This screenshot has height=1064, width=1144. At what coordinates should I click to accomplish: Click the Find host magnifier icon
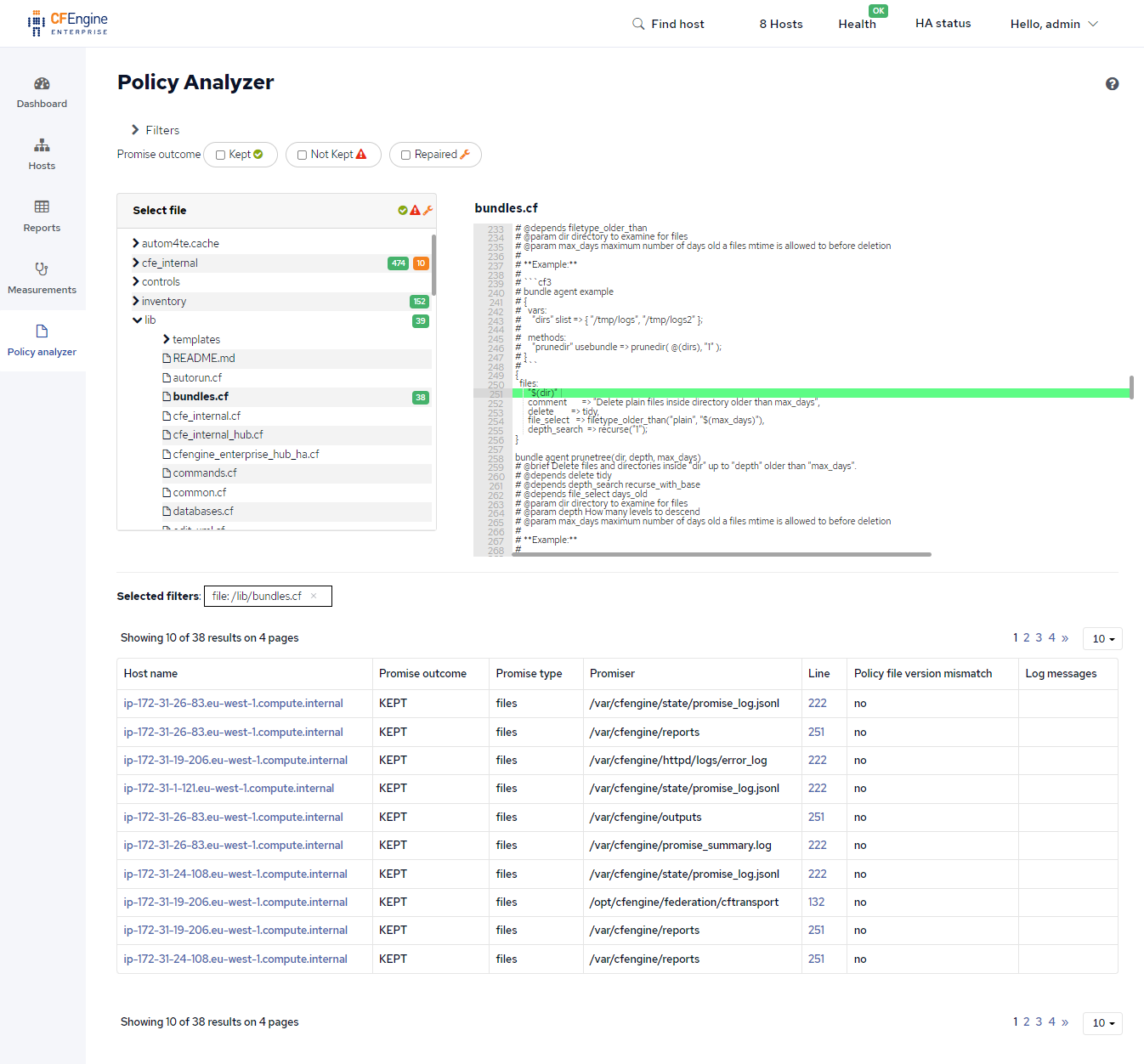[x=638, y=24]
